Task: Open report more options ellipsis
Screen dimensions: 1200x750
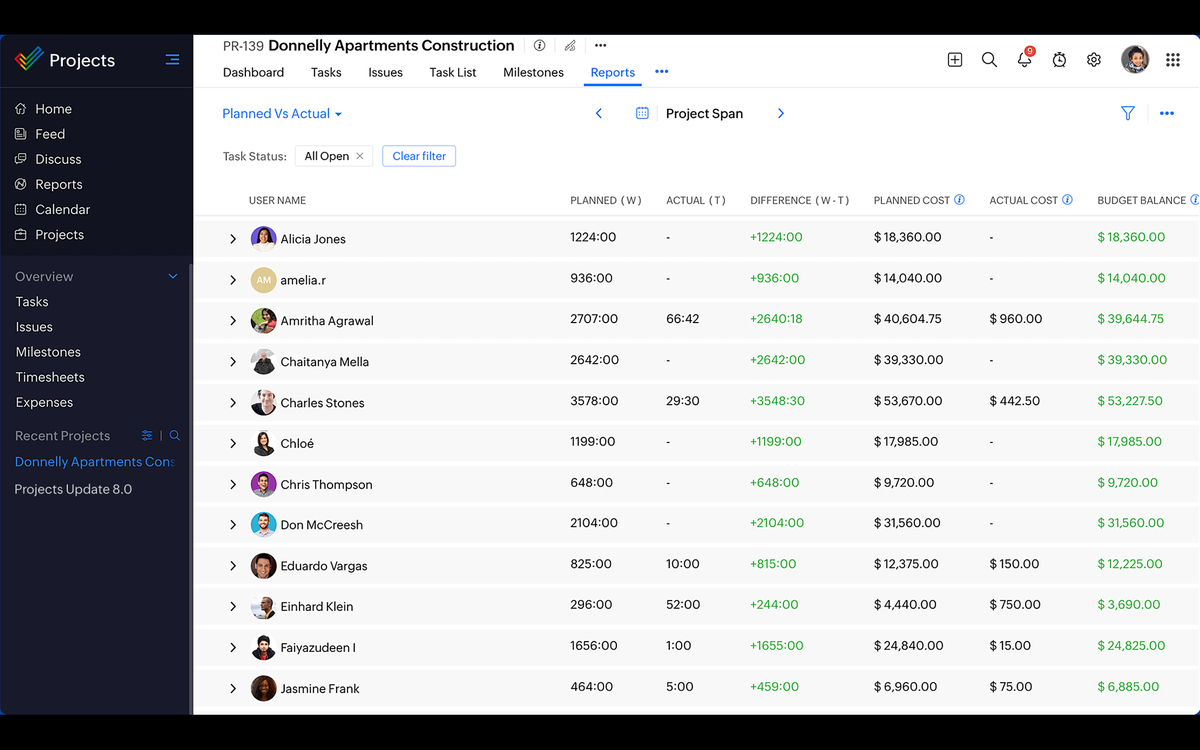Action: tap(1166, 113)
